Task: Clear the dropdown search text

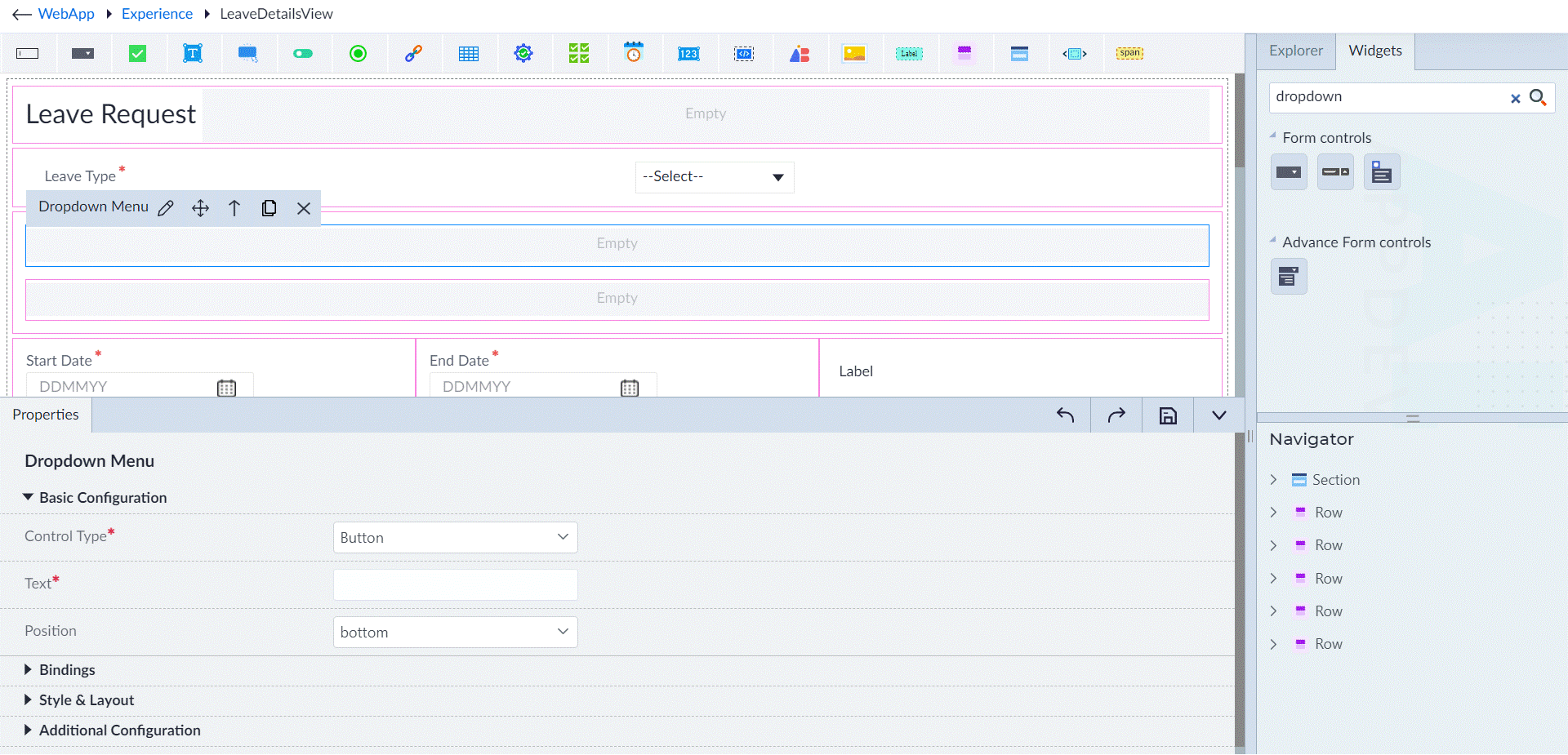Action: pyautogui.click(x=1515, y=98)
